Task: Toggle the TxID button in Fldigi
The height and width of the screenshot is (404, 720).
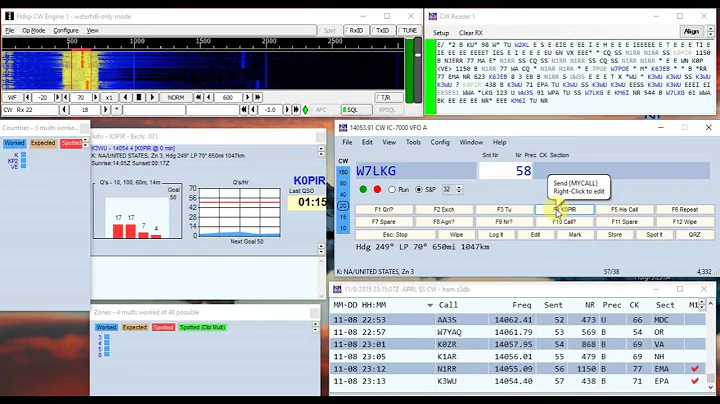Action: tap(382, 30)
